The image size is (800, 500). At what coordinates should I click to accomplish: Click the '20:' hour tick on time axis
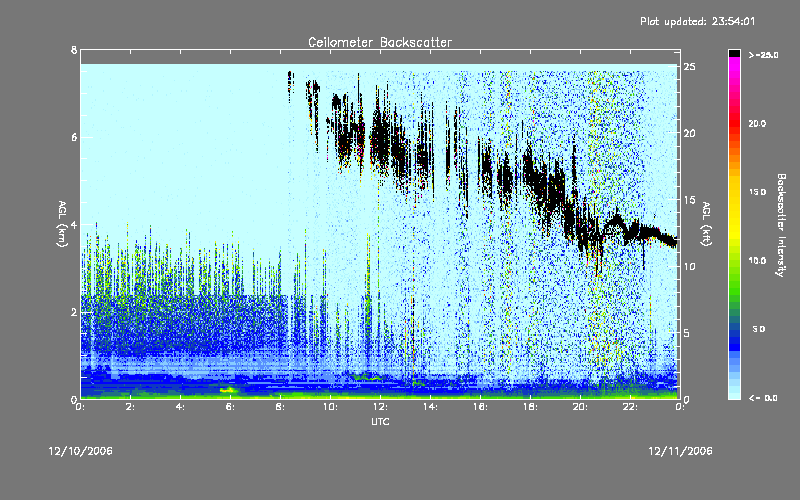[x=580, y=407]
